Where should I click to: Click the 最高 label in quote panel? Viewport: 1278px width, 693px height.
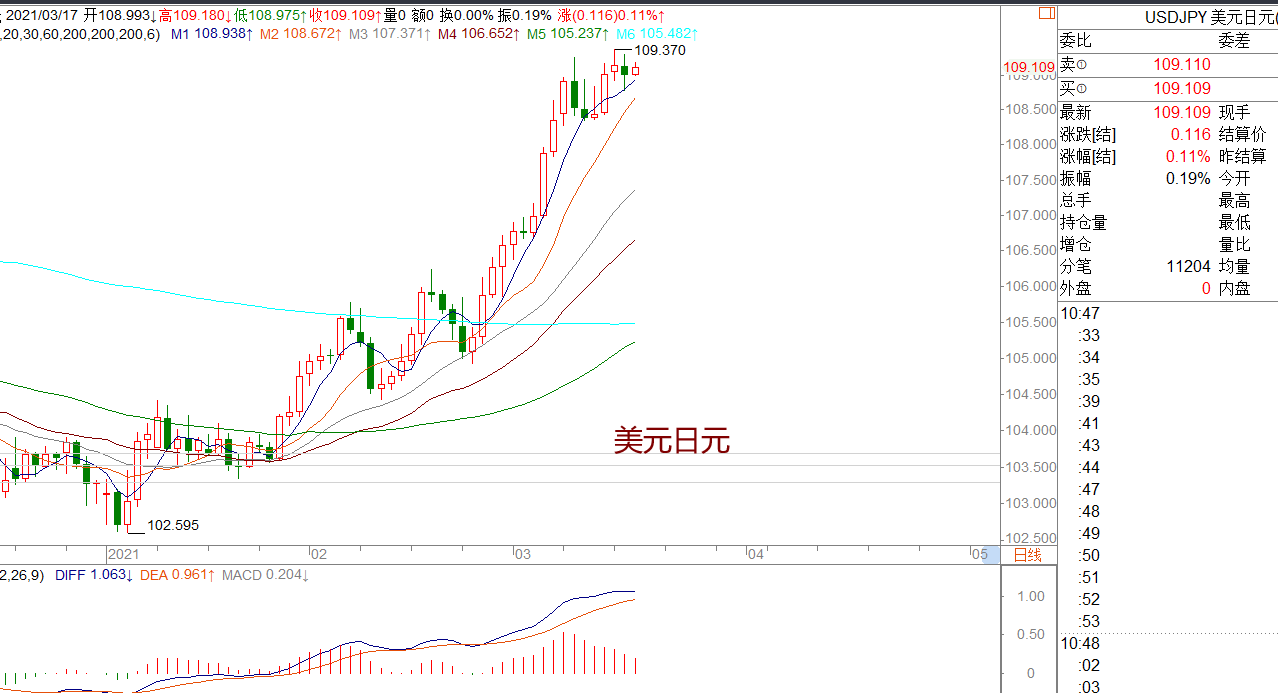pyautogui.click(x=1234, y=201)
